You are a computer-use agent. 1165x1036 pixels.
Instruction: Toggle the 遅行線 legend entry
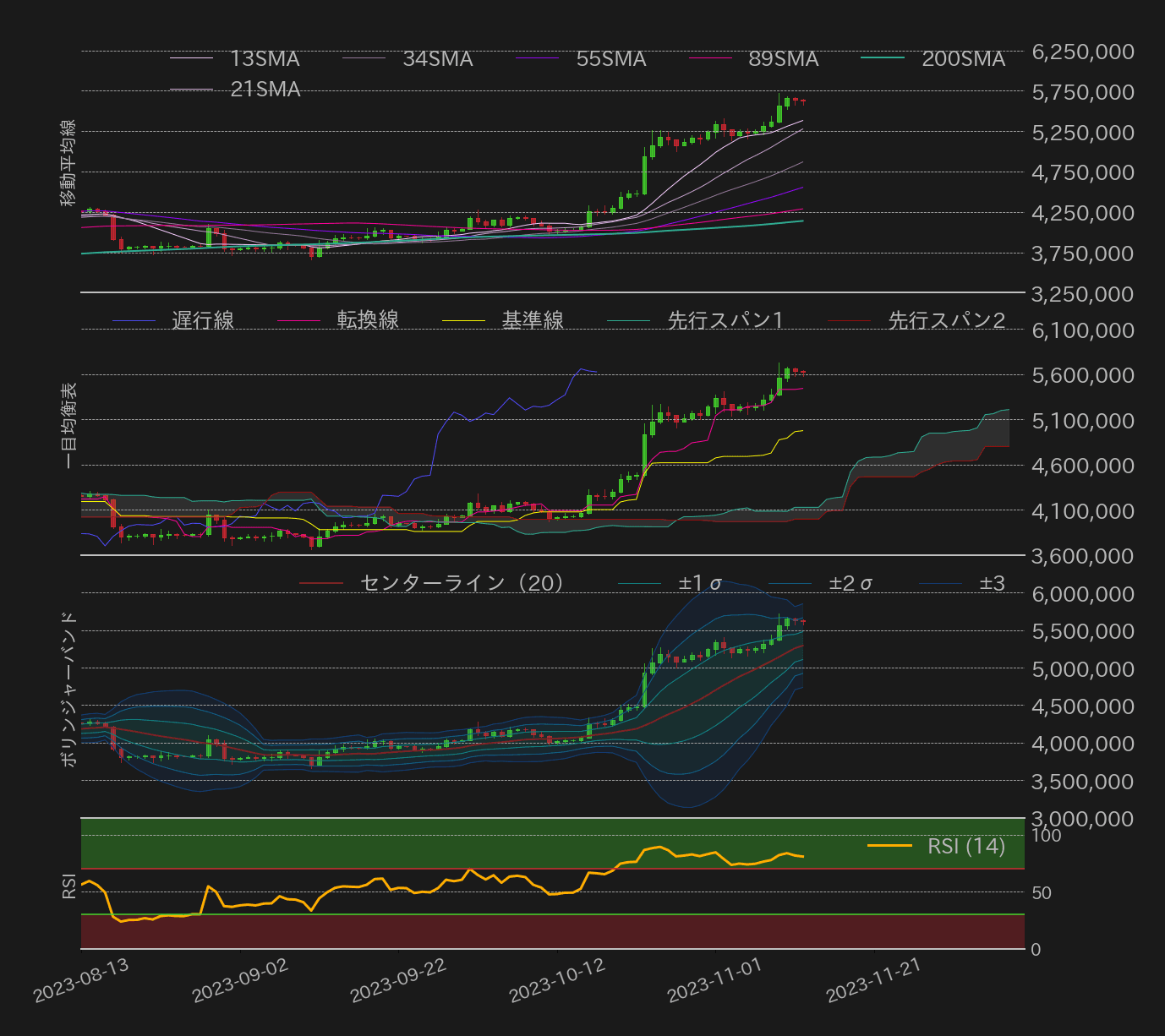click(x=203, y=321)
